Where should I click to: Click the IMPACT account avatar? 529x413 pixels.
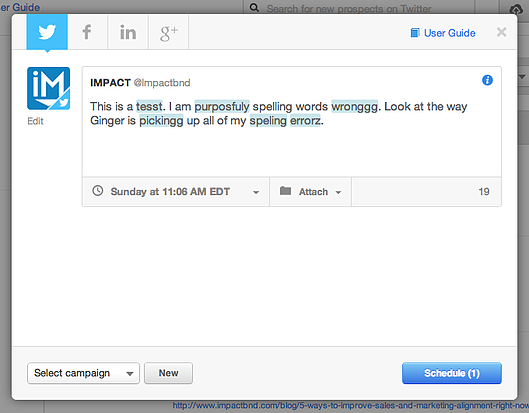tap(49, 88)
